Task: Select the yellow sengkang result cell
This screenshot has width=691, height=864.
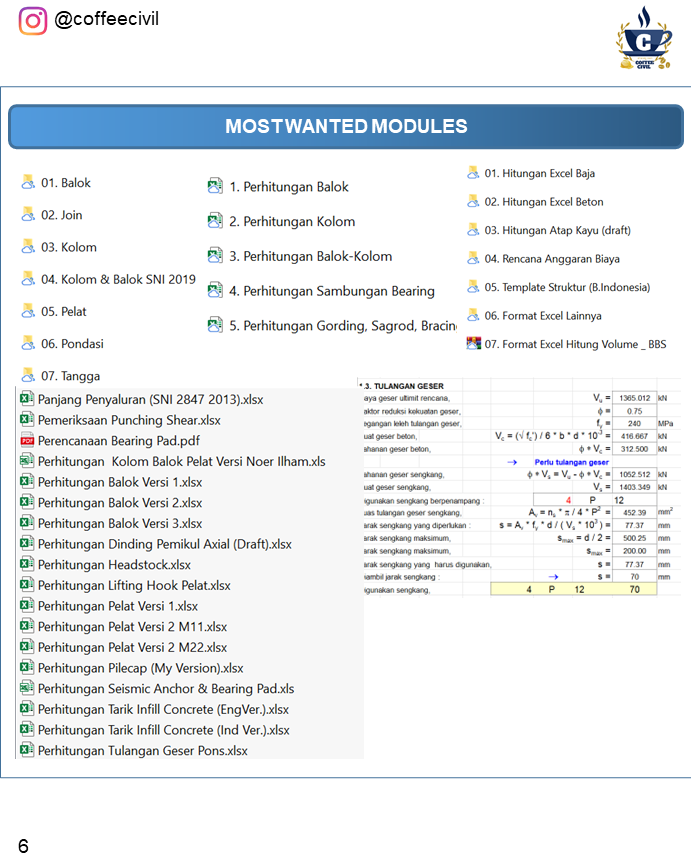Action: coord(573,590)
